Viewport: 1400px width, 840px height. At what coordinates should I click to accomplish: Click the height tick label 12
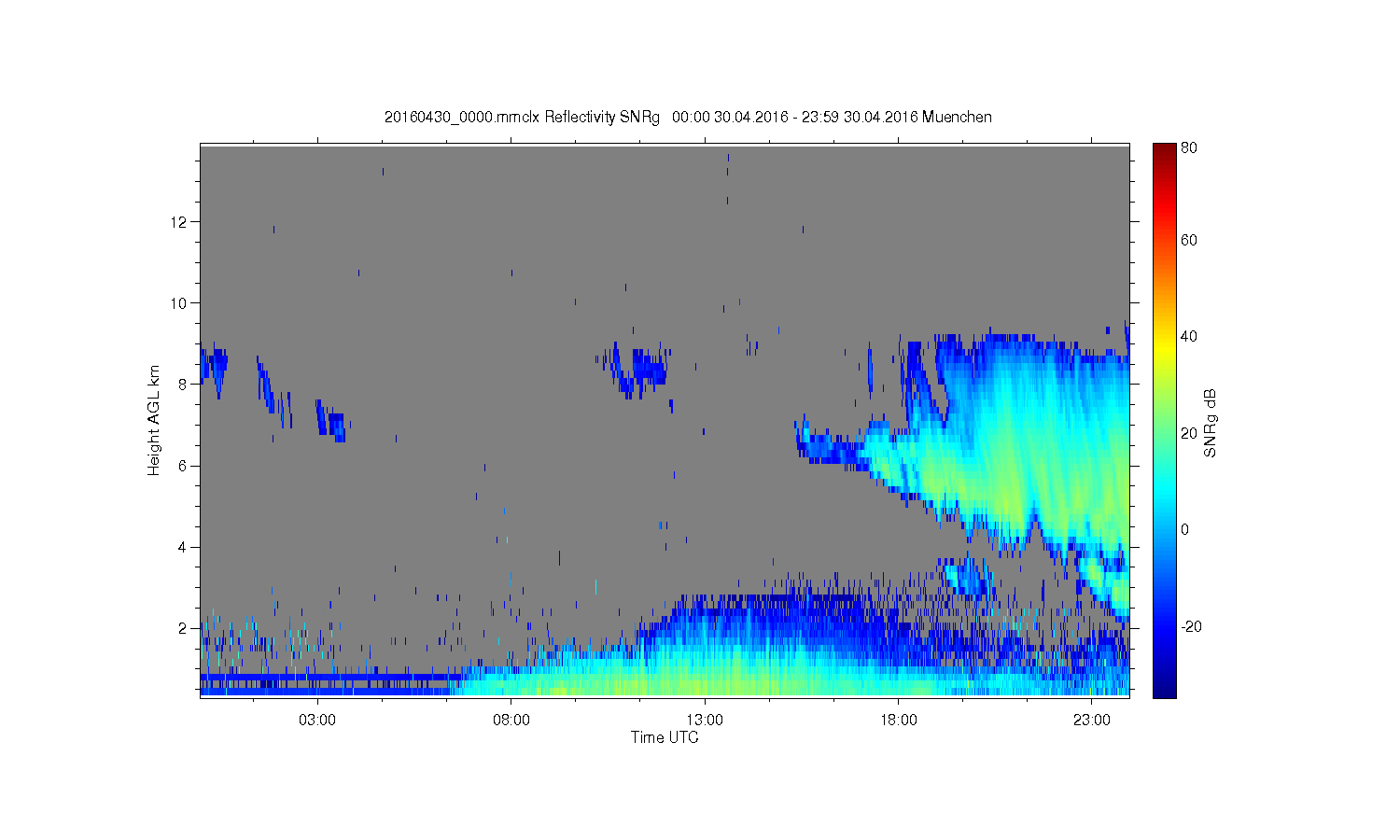(x=180, y=222)
